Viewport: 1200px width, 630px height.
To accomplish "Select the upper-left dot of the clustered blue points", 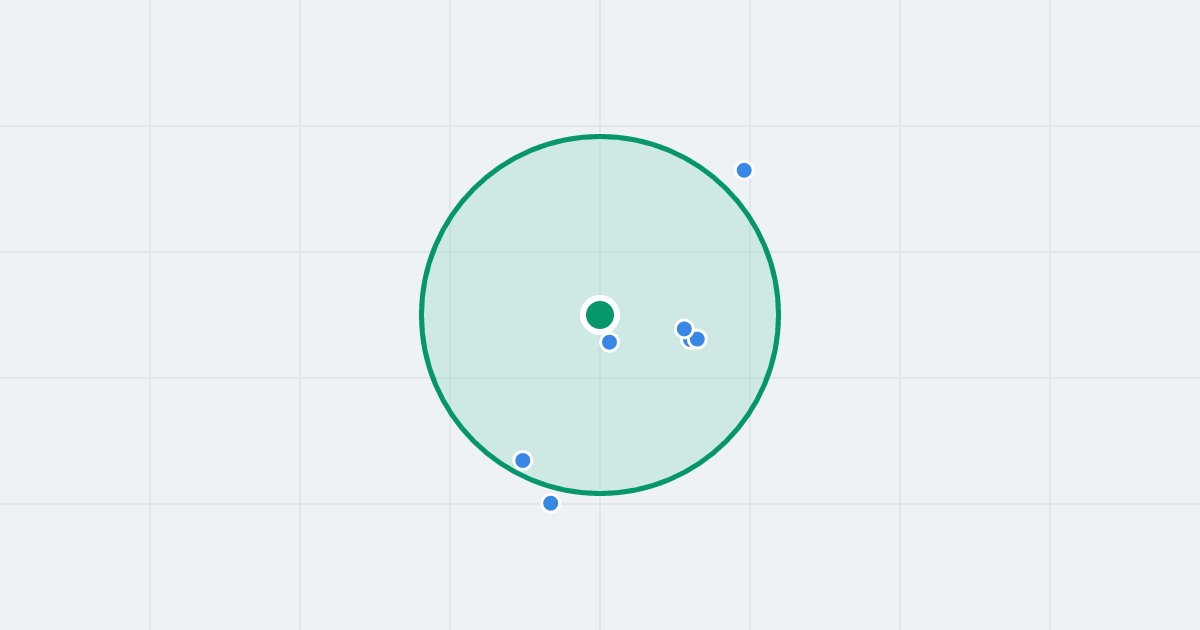I will tap(684, 329).
